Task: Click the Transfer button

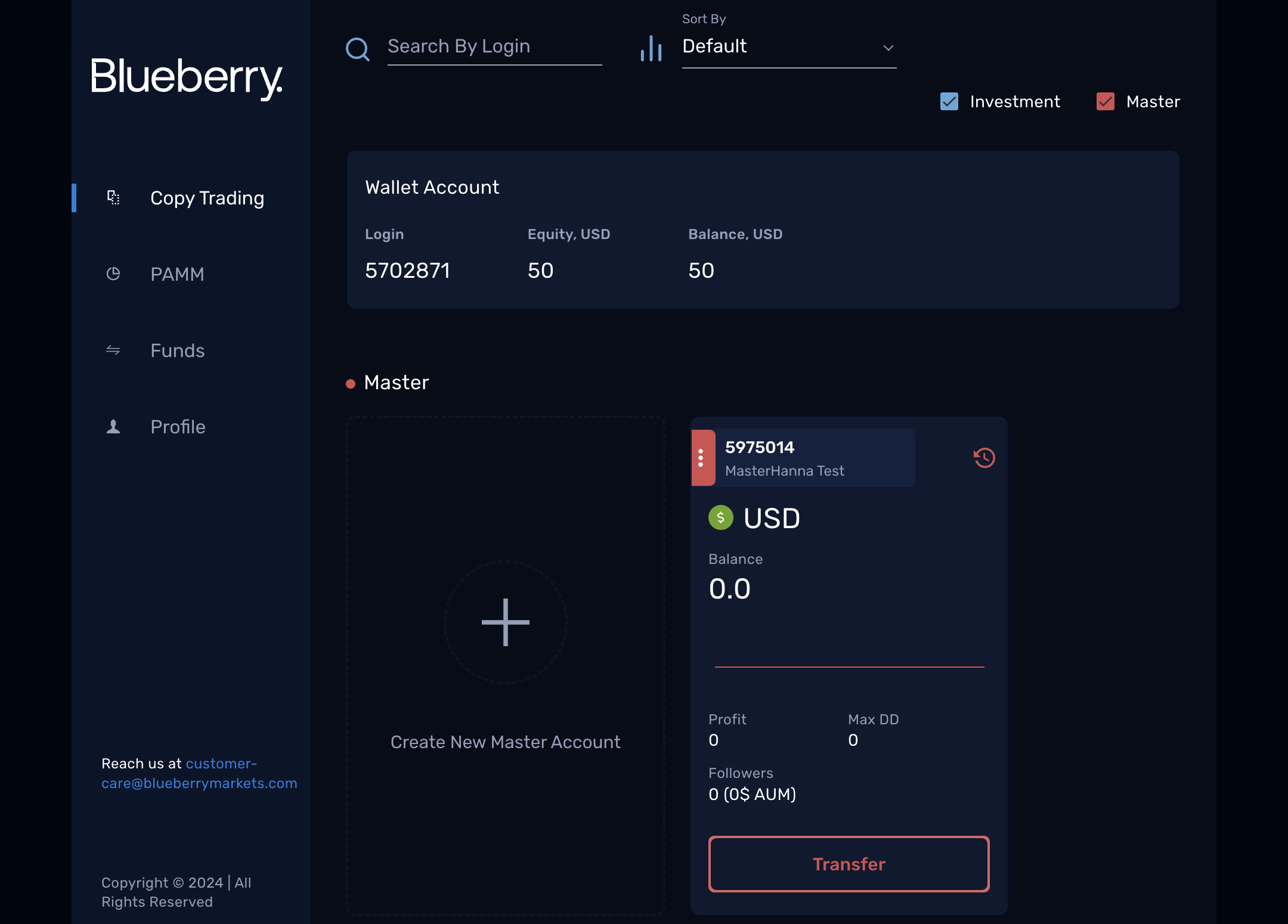Action: pyautogui.click(x=849, y=864)
